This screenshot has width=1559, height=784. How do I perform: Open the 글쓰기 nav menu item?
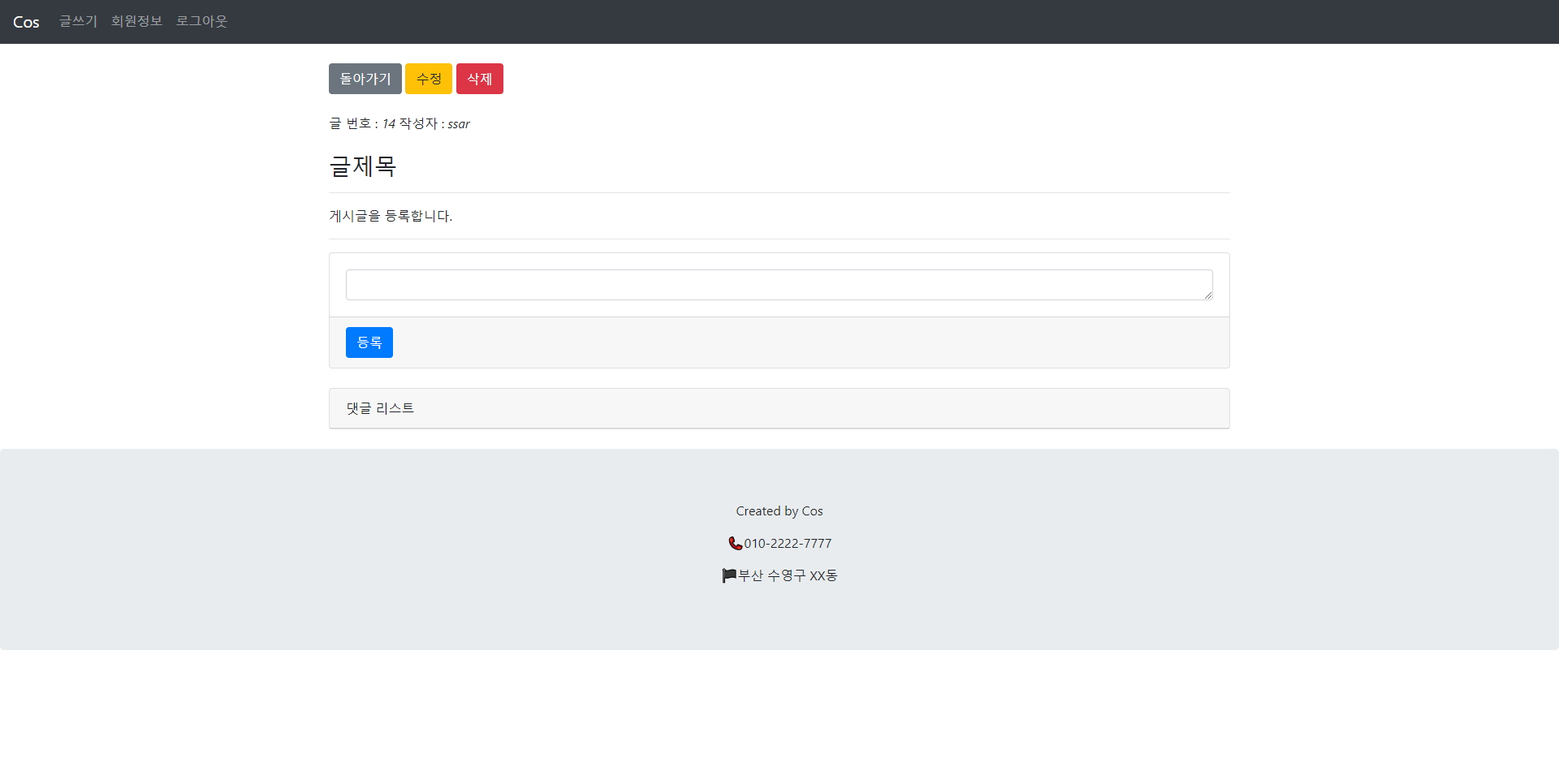click(x=78, y=21)
